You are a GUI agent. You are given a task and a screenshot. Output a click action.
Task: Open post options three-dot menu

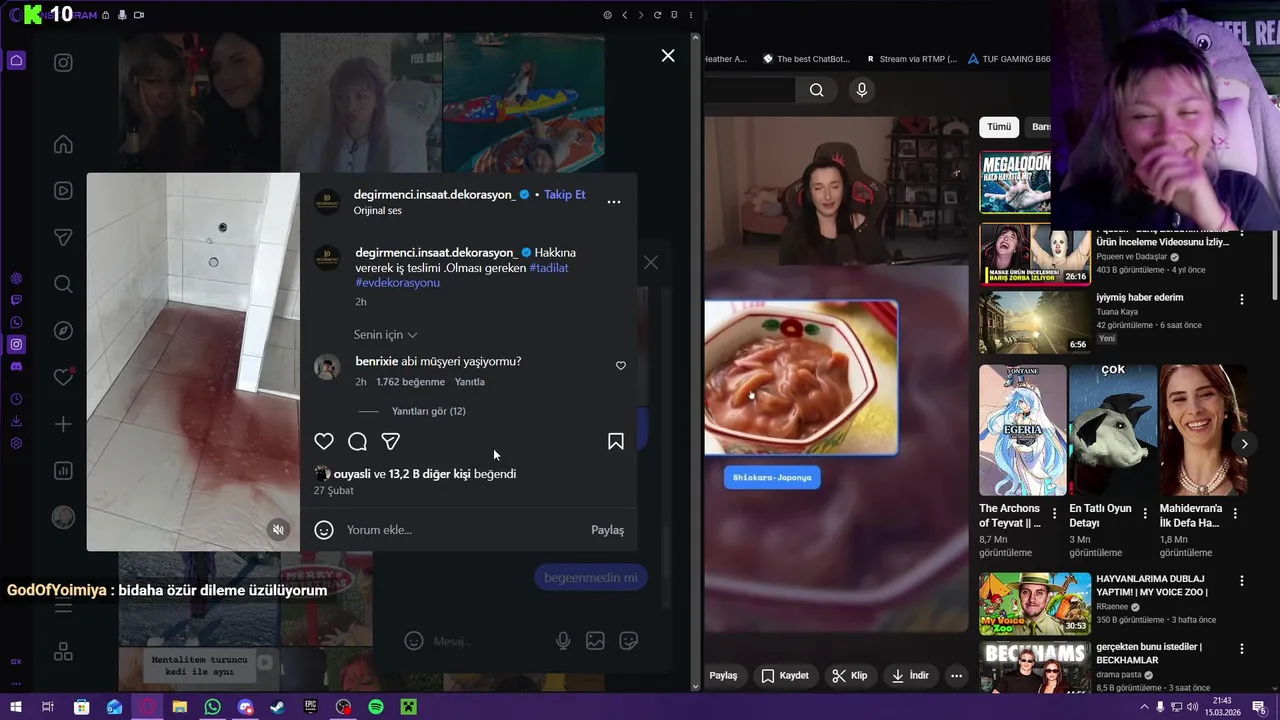(x=614, y=202)
